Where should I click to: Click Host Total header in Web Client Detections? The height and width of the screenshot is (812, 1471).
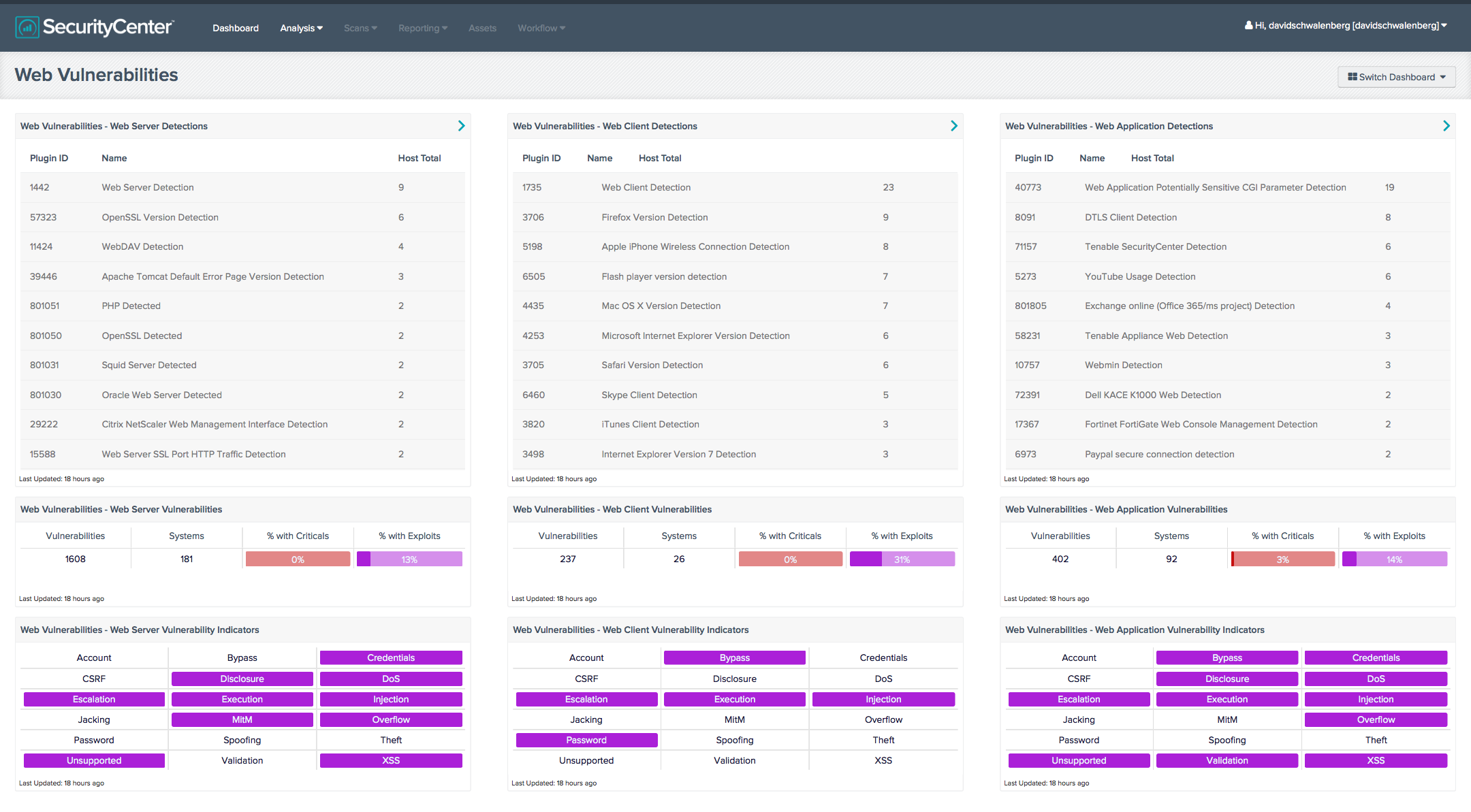[x=660, y=158]
